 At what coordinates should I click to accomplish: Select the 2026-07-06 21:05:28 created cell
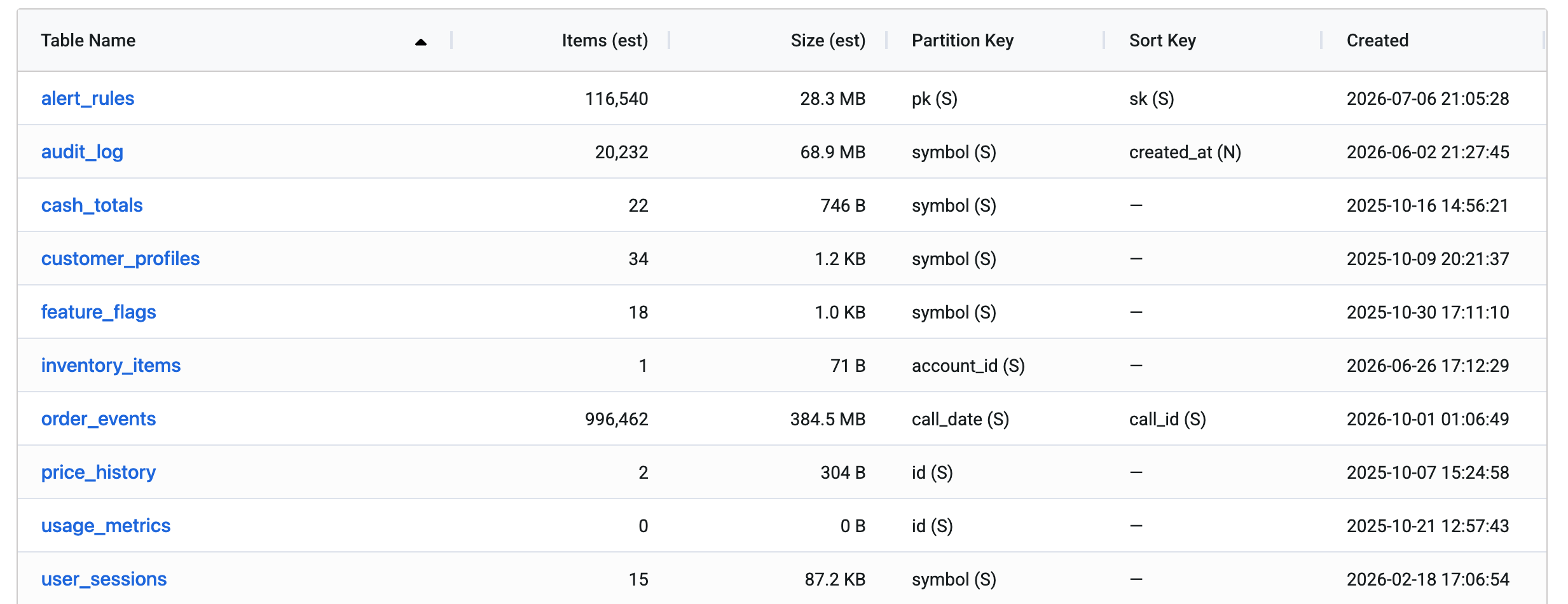[1427, 99]
